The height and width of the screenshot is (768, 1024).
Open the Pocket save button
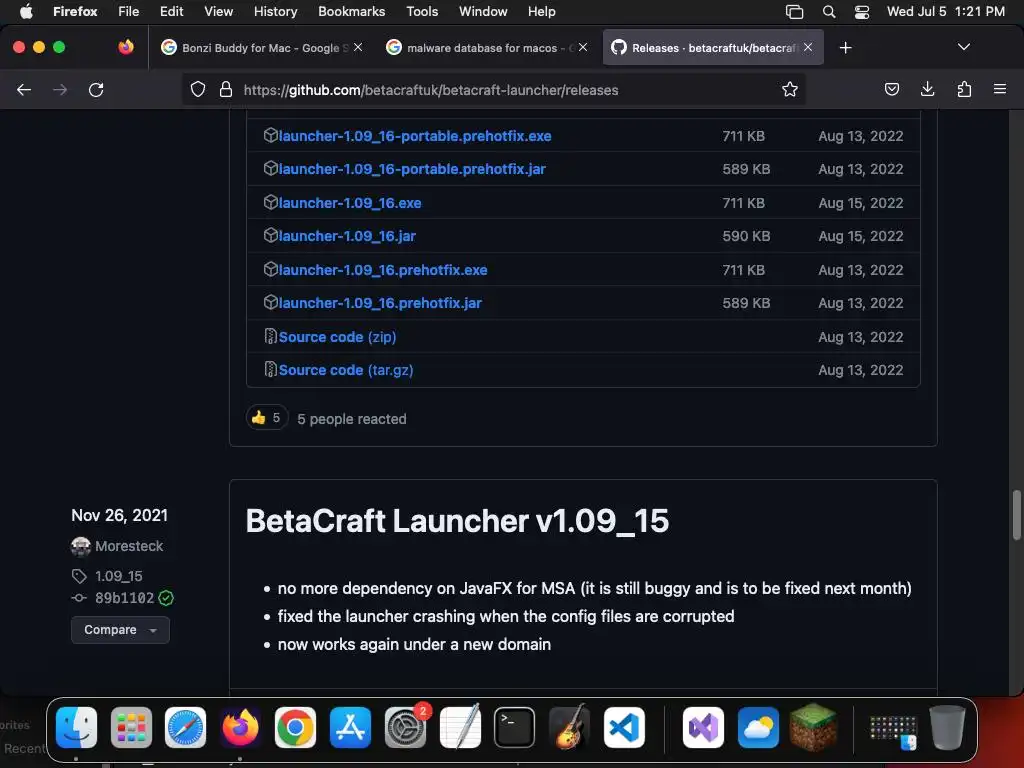(x=891, y=89)
